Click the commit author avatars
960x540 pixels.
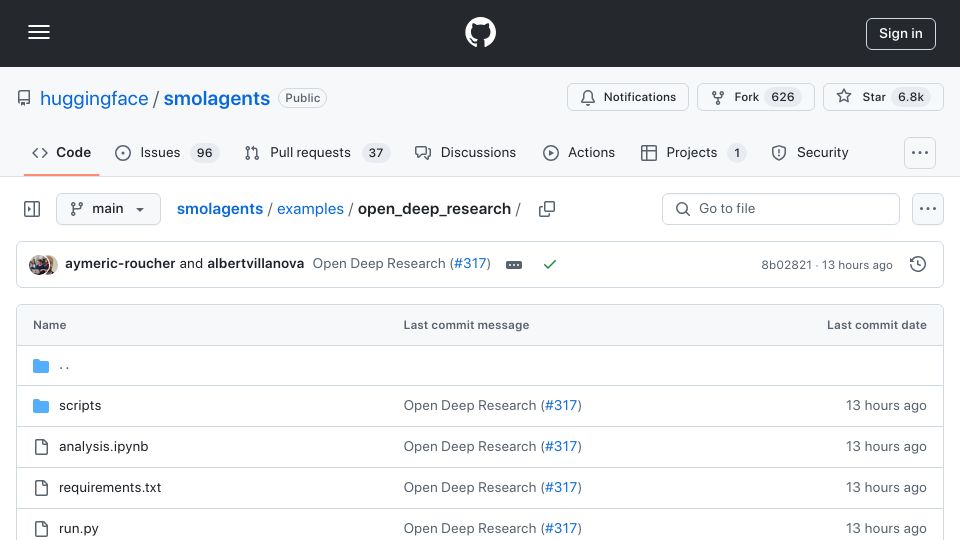(43, 264)
